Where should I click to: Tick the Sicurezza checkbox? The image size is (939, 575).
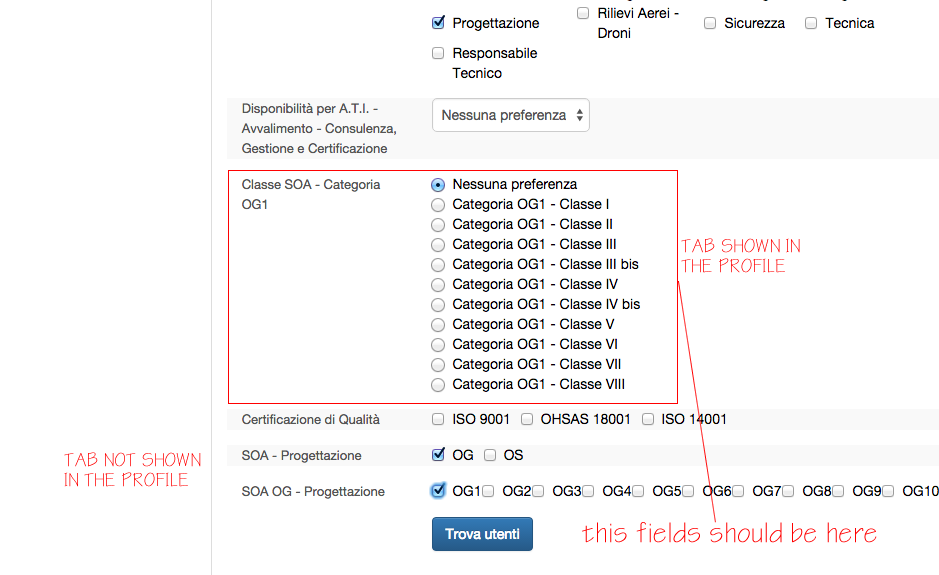pyautogui.click(x=710, y=23)
